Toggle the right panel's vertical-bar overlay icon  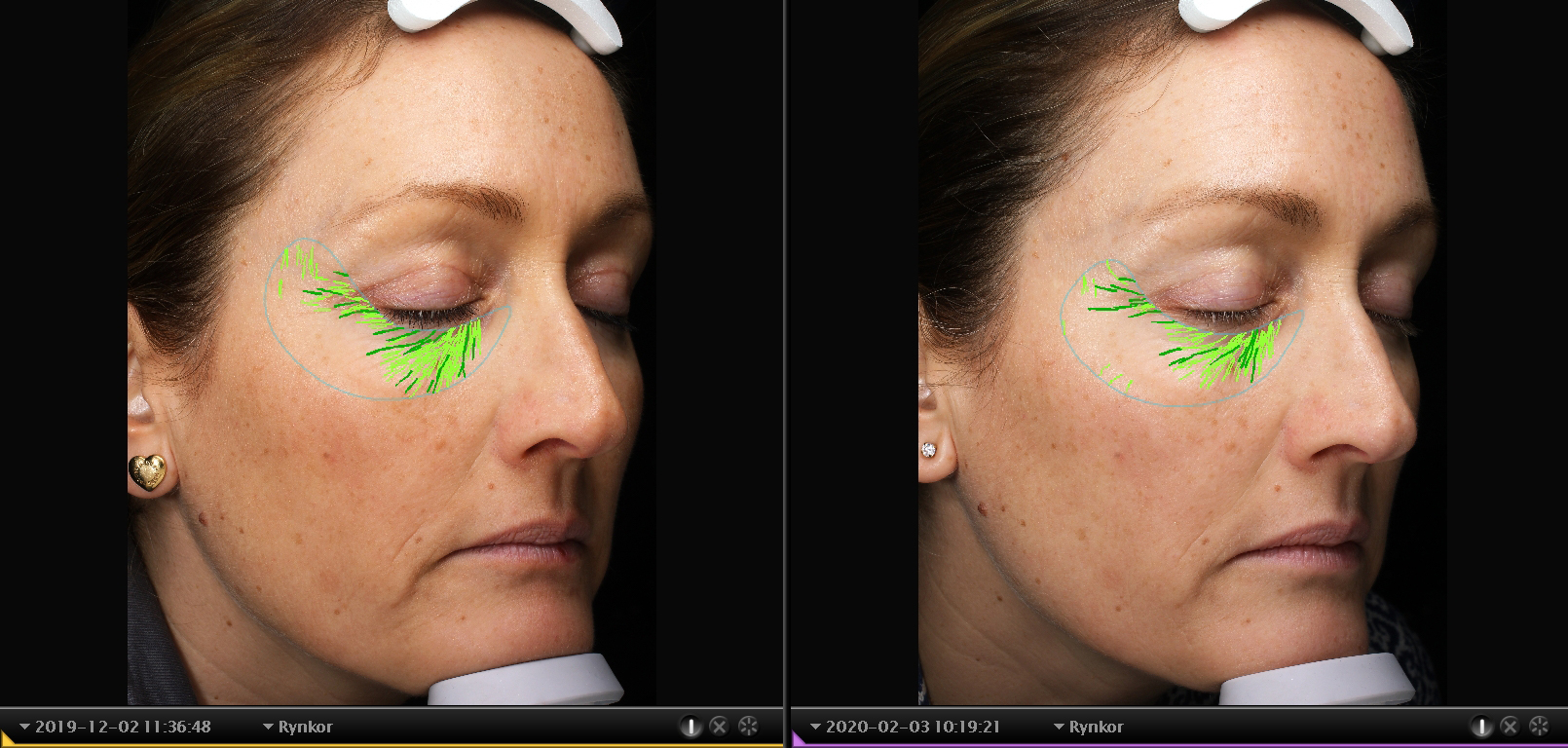click(x=1481, y=726)
